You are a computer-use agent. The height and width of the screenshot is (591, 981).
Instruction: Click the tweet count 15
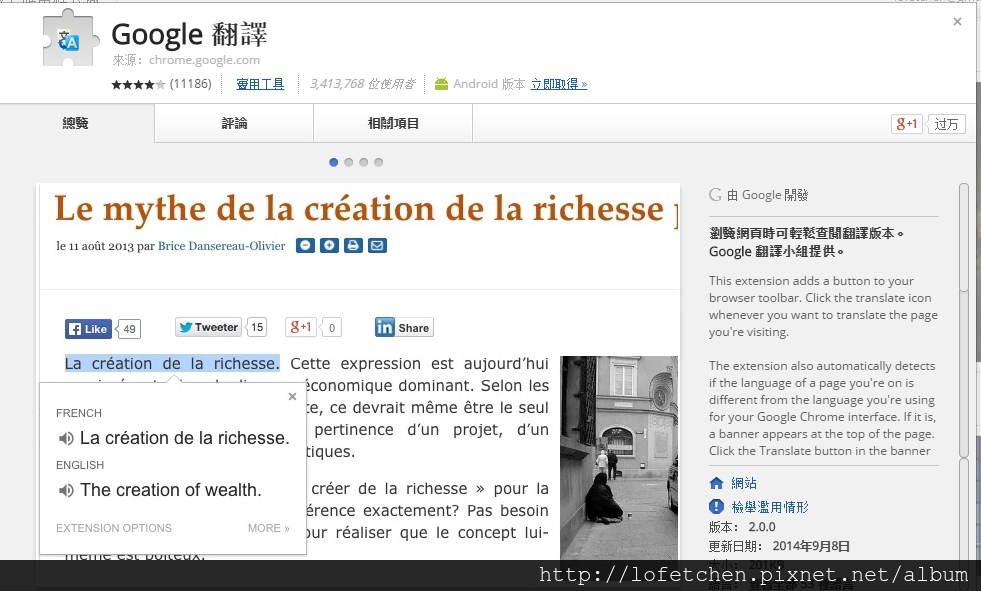point(257,327)
